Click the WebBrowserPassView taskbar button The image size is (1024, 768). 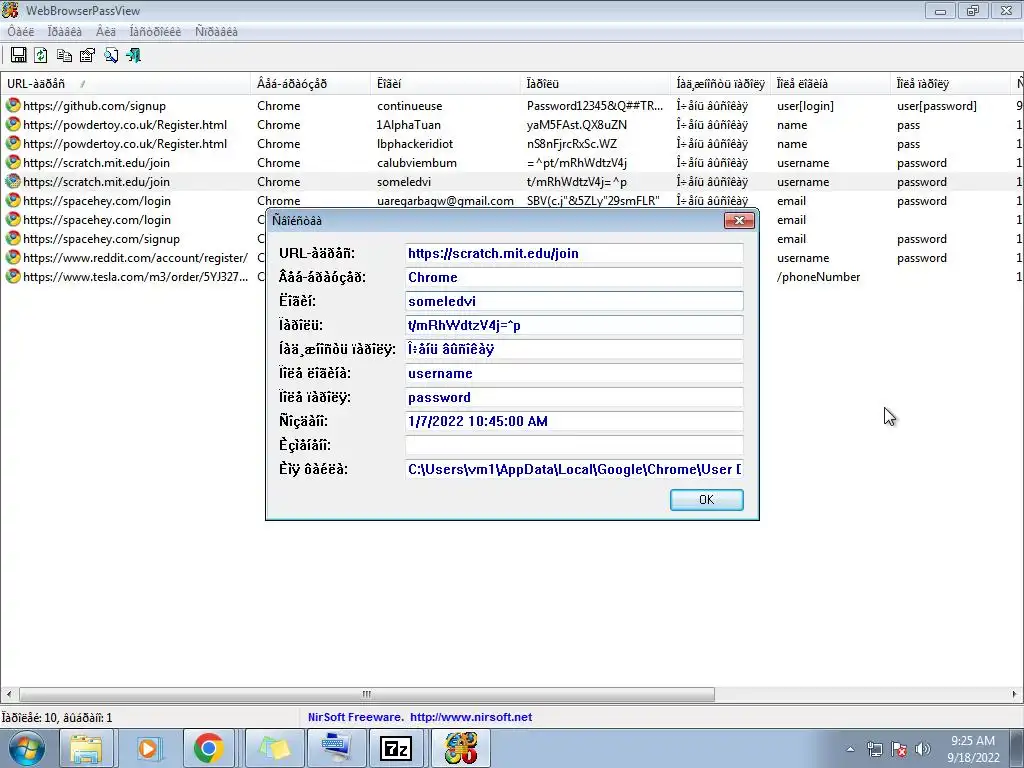[x=461, y=748]
